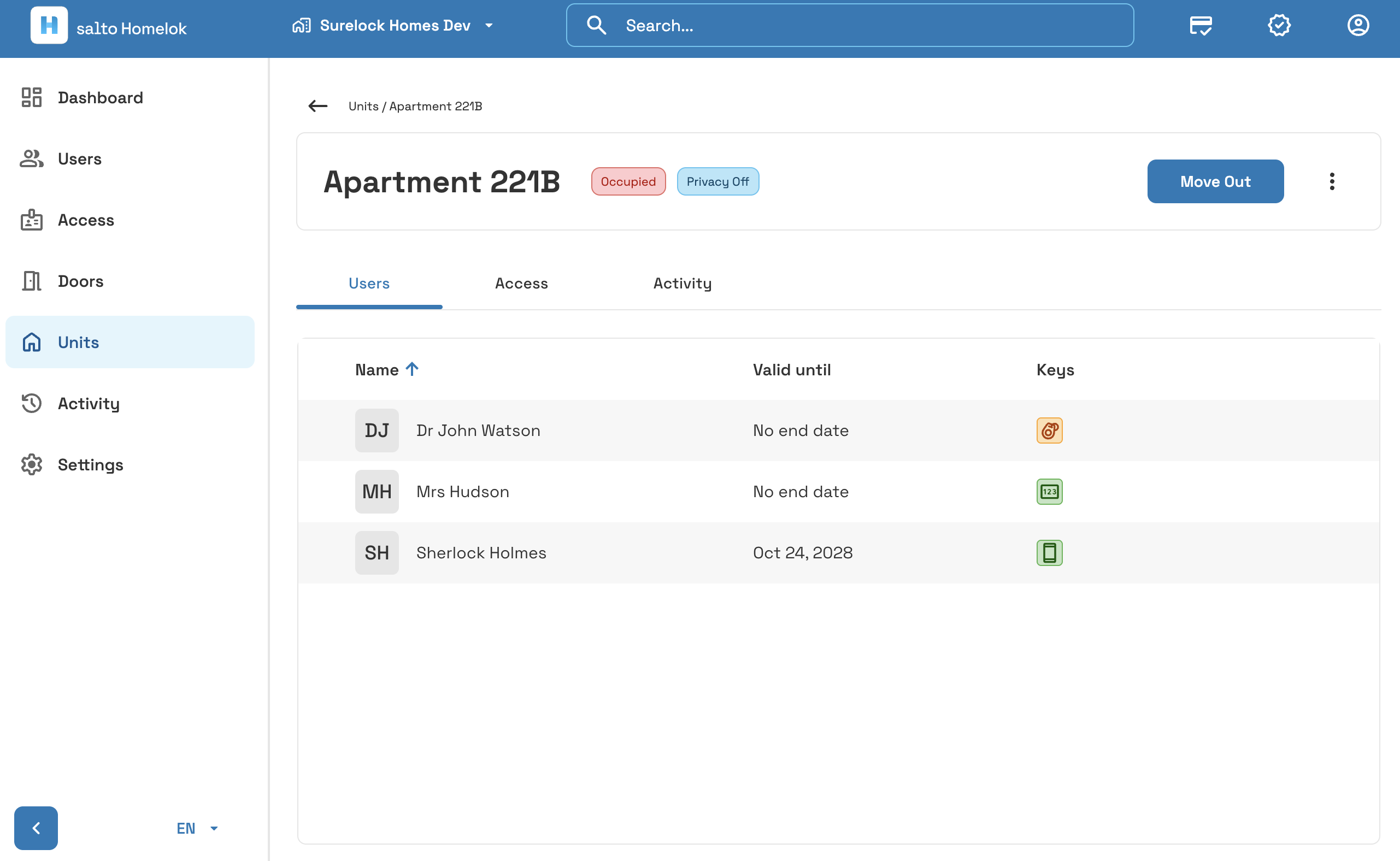The image size is (1400, 861).
Task: Click Dr John Watson's orange tag key icon
Action: (1049, 431)
